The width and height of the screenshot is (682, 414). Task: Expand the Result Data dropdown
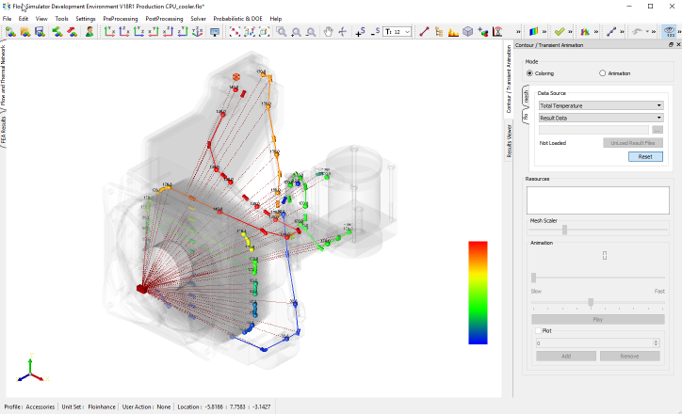pyautogui.click(x=600, y=117)
